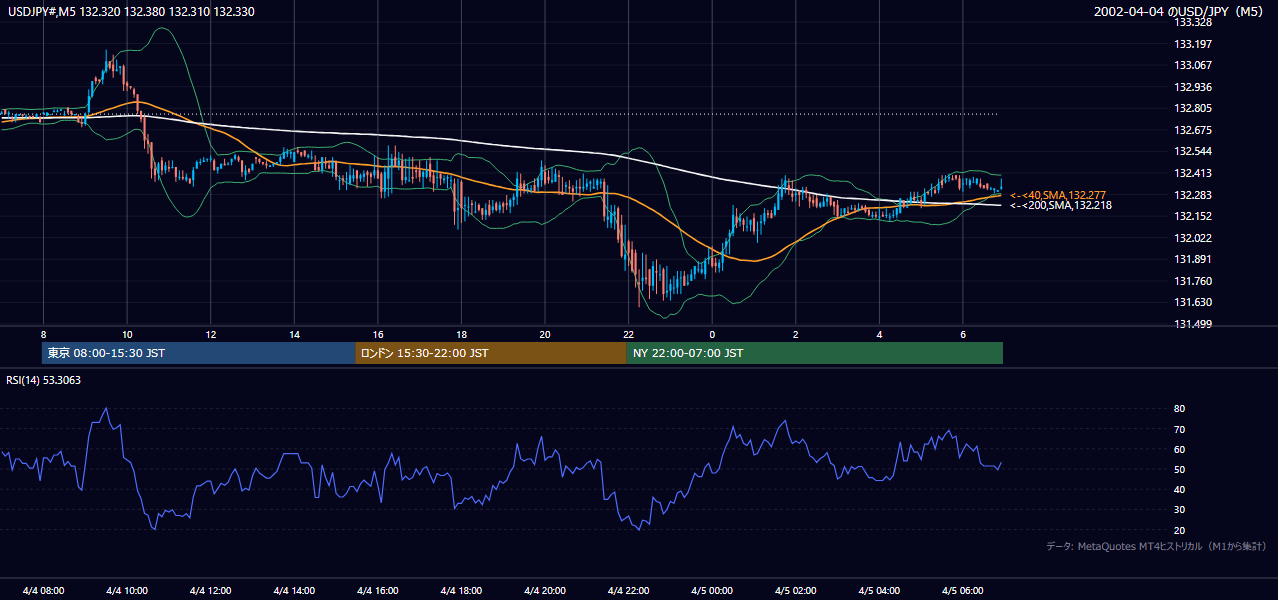Click the 132.936 price axis value

[1192, 87]
